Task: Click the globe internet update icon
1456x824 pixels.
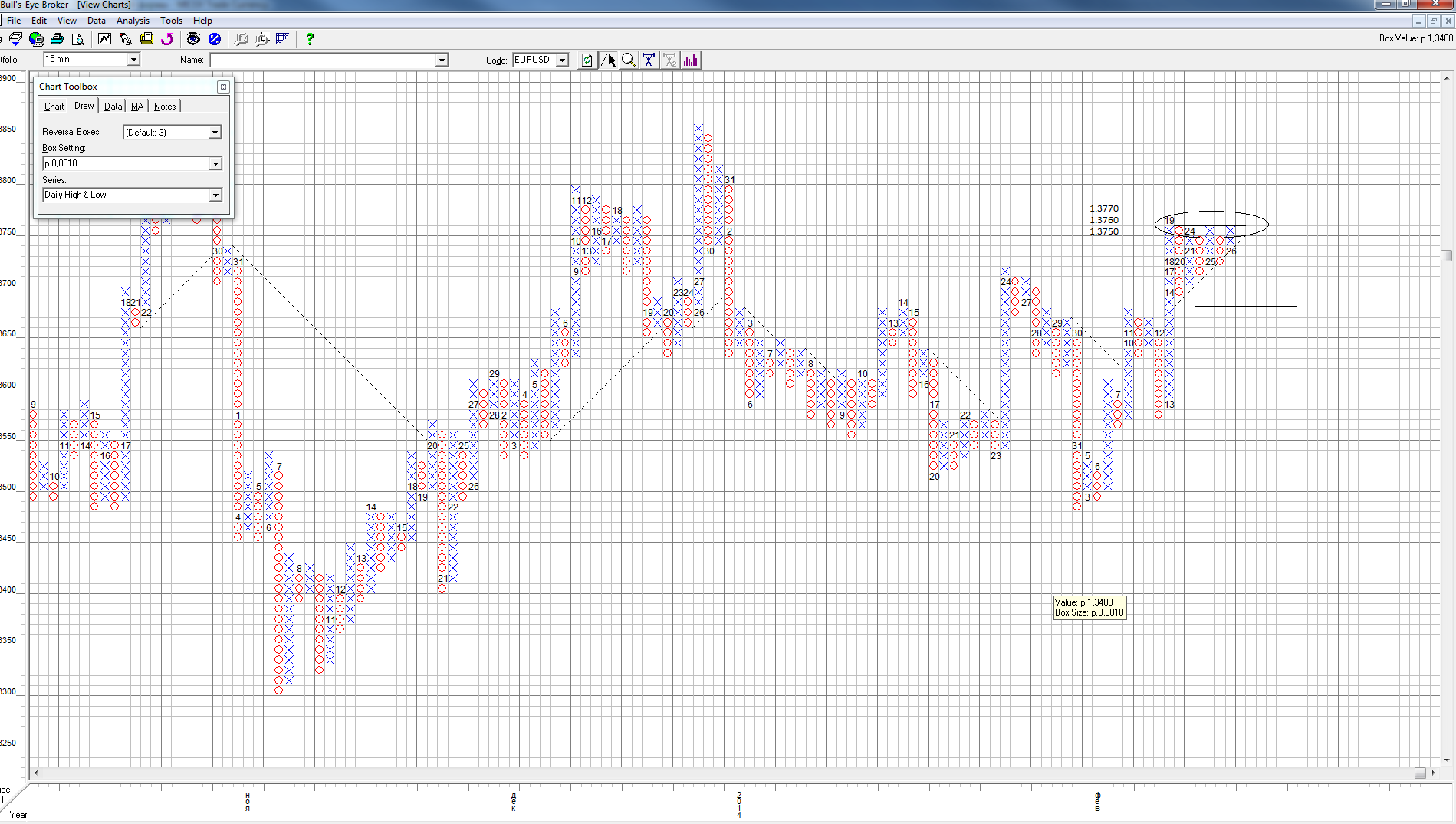Action: 36,39
